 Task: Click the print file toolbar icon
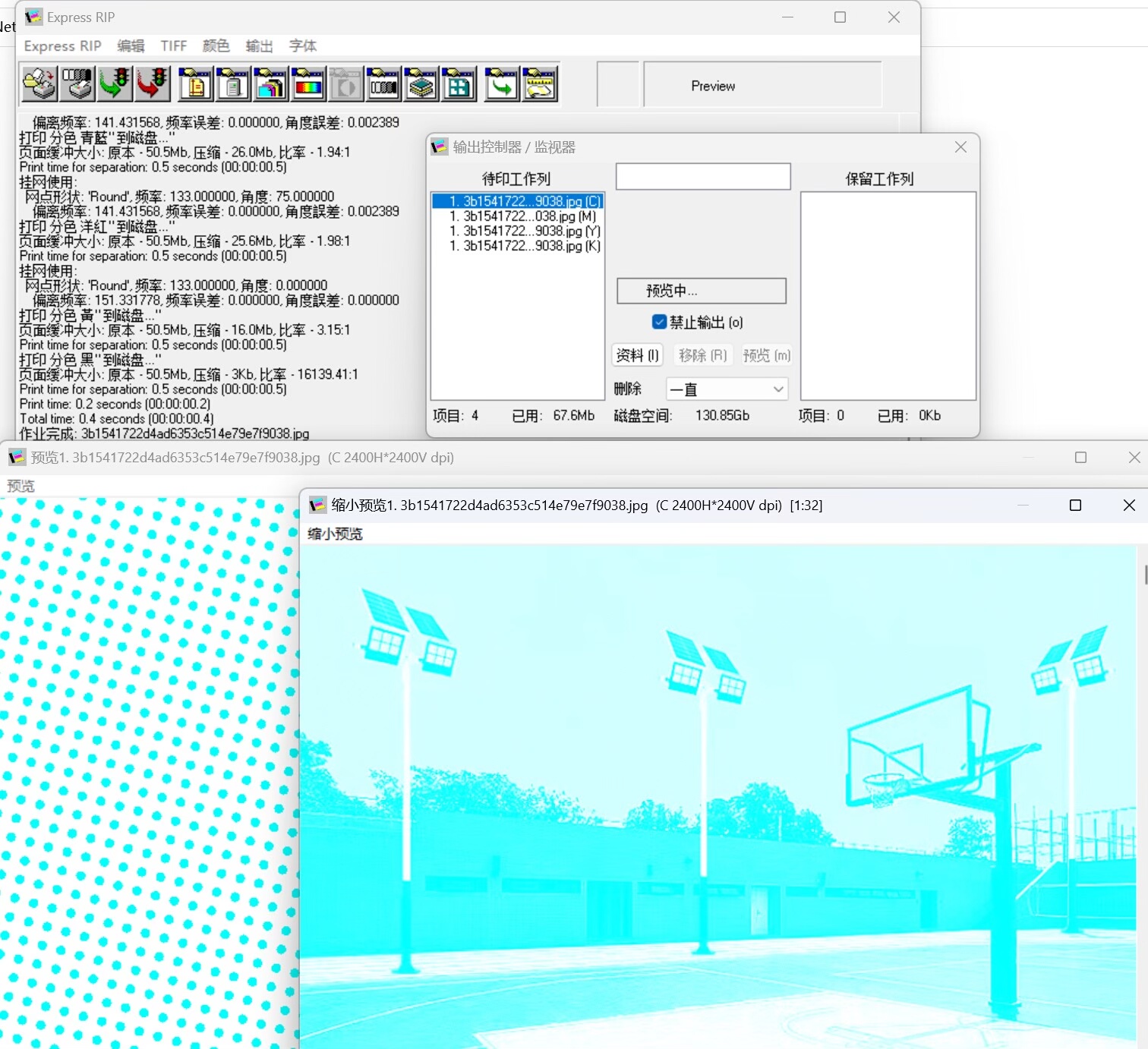coord(39,84)
